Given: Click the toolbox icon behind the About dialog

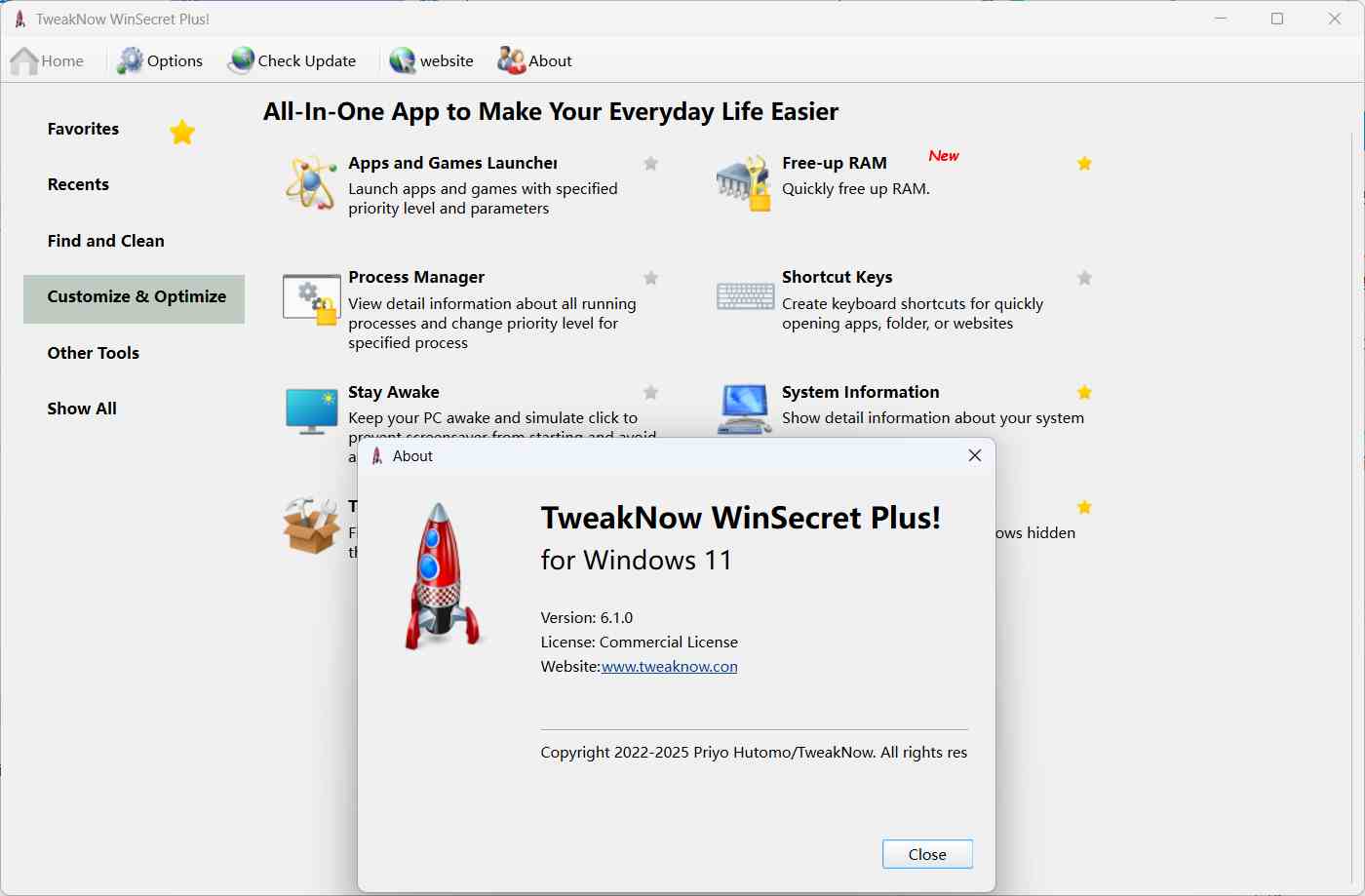Looking at the screenshot, I should 312,526.
